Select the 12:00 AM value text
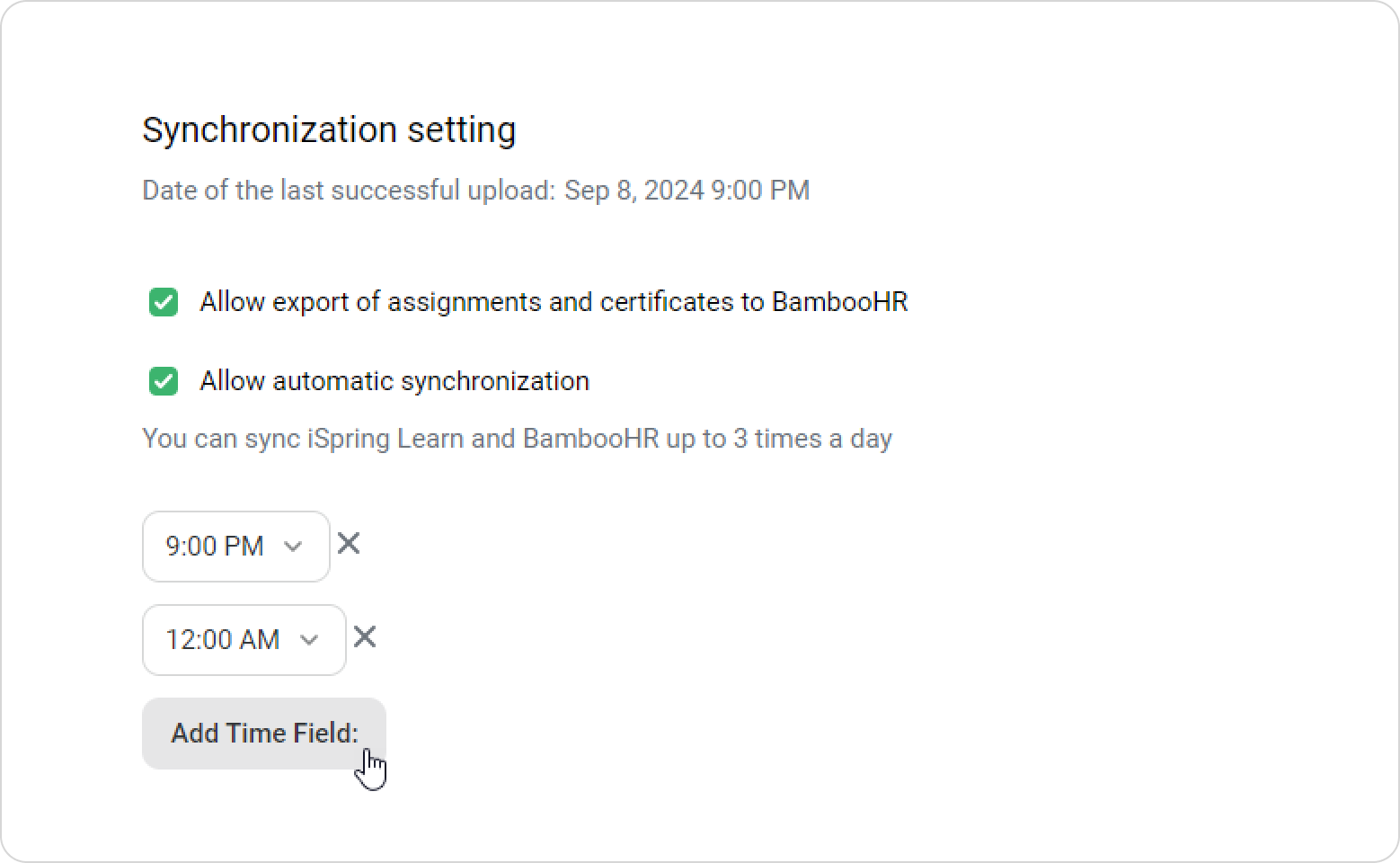 pyautogui.click(x=223, y=640)
